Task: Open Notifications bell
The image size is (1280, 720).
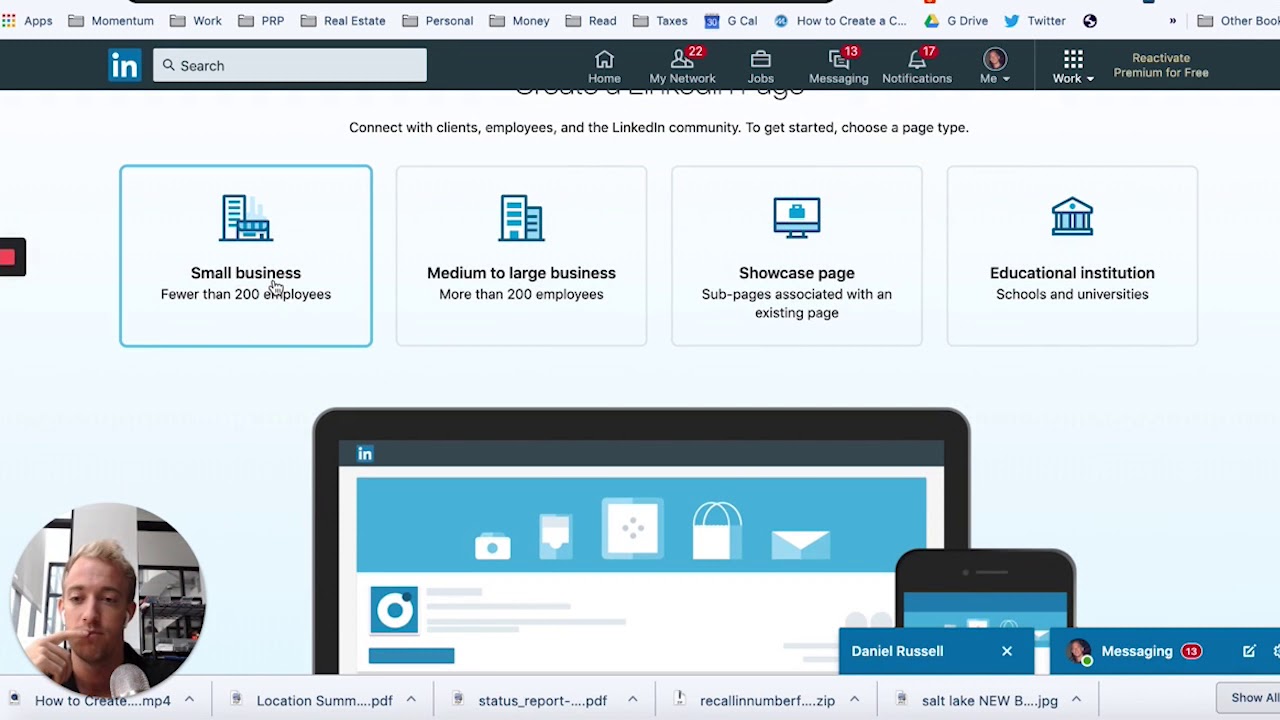Action: click(x=917, y=67)
